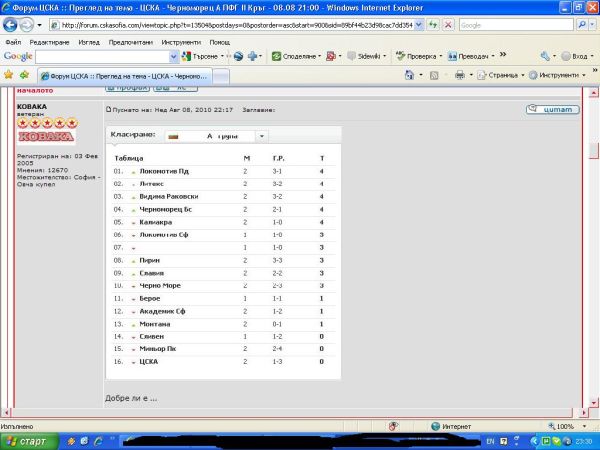Image resolution: width=600 pixels, height=450 pixels.
Task: Click the Преводач translate button
Action: (x=468, y=57)
